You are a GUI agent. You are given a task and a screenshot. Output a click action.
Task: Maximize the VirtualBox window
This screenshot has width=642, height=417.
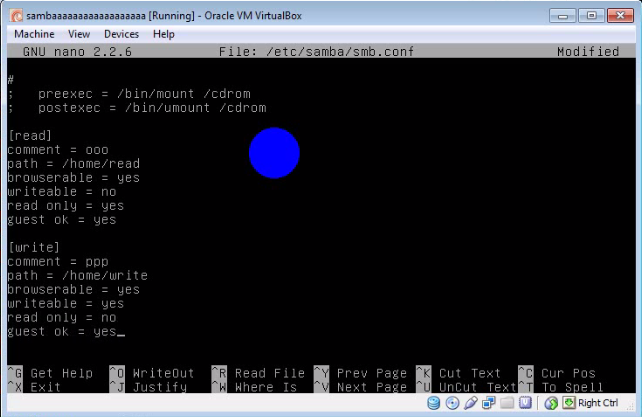coord(591,16)
